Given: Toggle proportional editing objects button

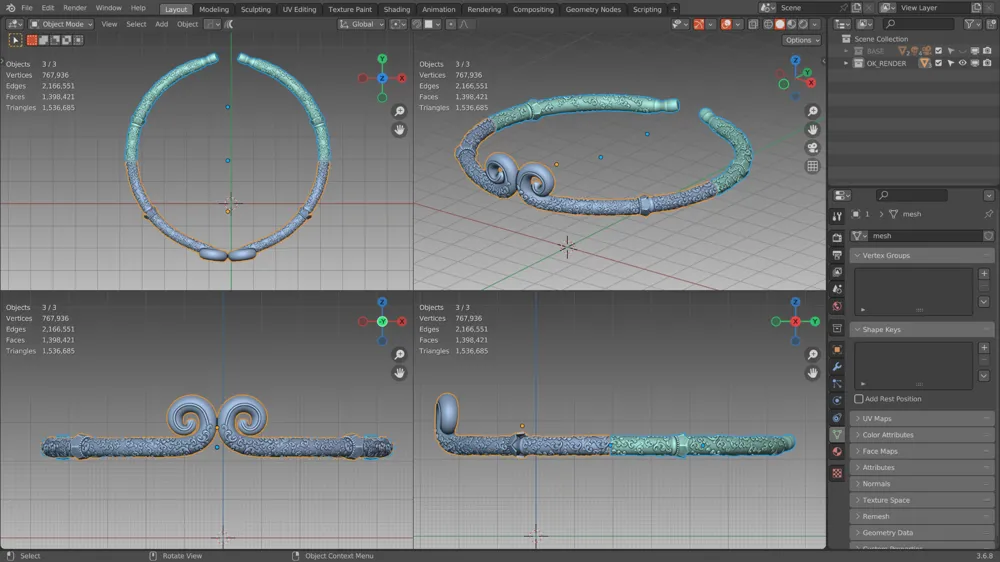Looking at the screenshot, I should (x=451, y=24).
